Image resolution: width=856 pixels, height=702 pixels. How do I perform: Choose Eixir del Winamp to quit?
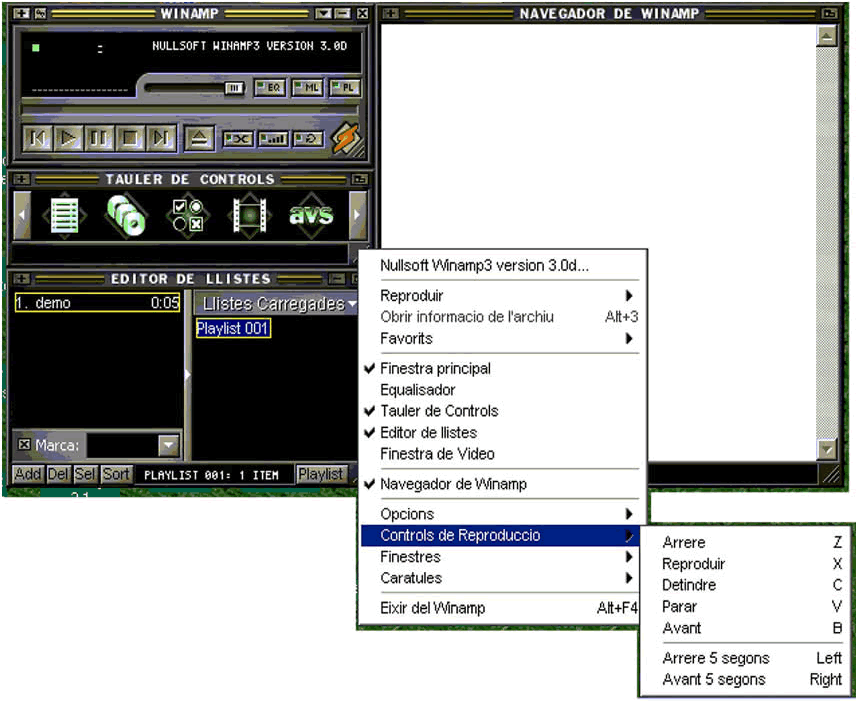(x=501, y=608)
